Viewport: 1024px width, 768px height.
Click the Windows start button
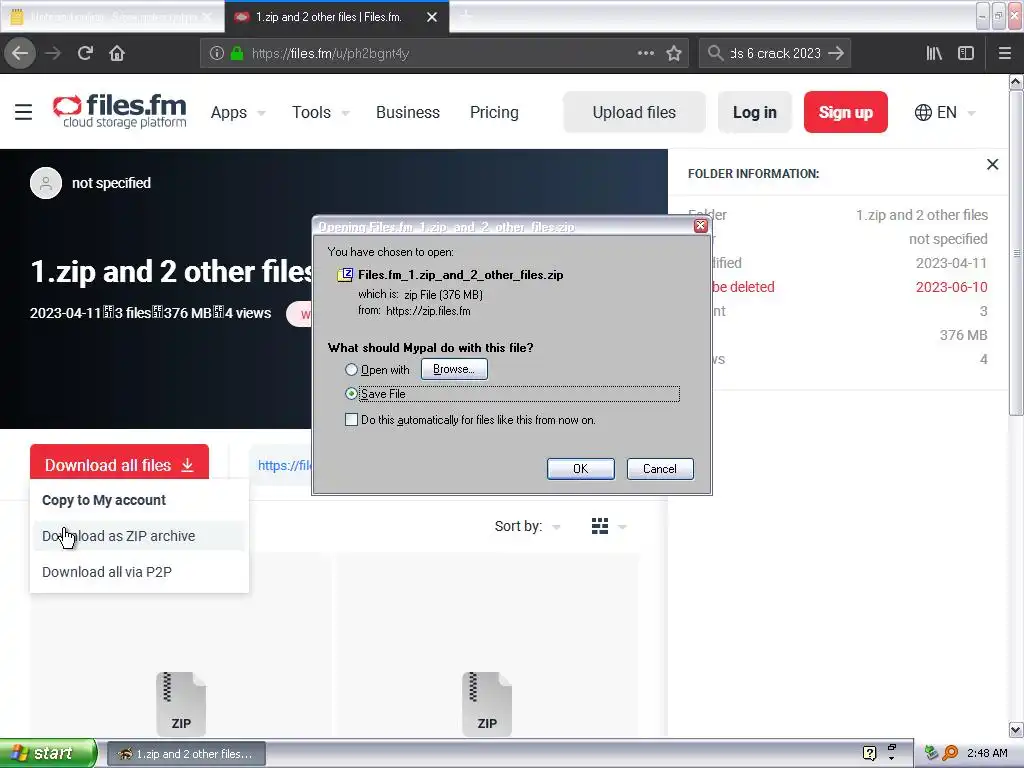[x=48, y=754]
